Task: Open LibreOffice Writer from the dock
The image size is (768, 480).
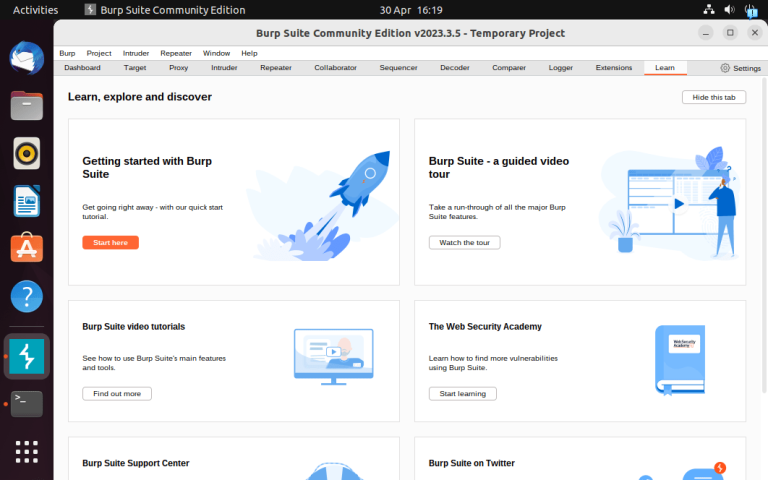Action: [x=26, y=201]
